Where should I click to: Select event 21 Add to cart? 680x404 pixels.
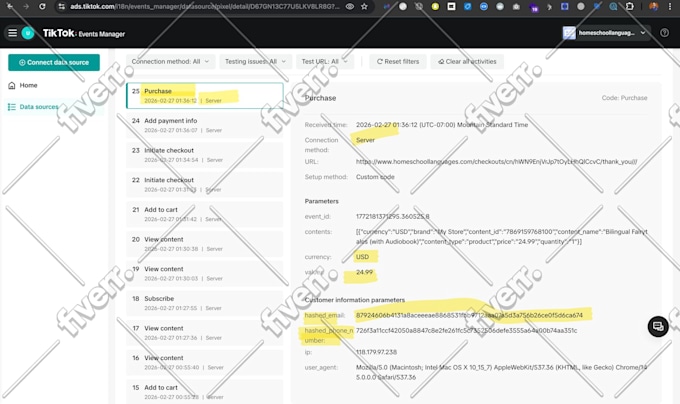click(x=204, y=214)
